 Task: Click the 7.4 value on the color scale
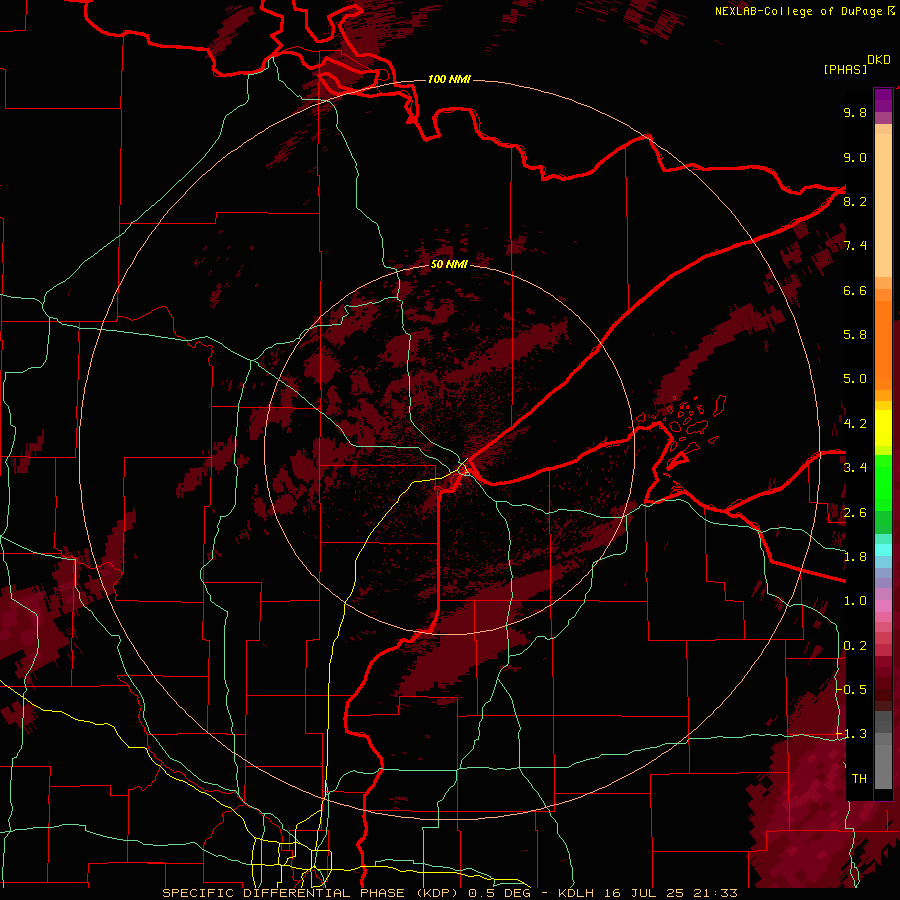855,246
